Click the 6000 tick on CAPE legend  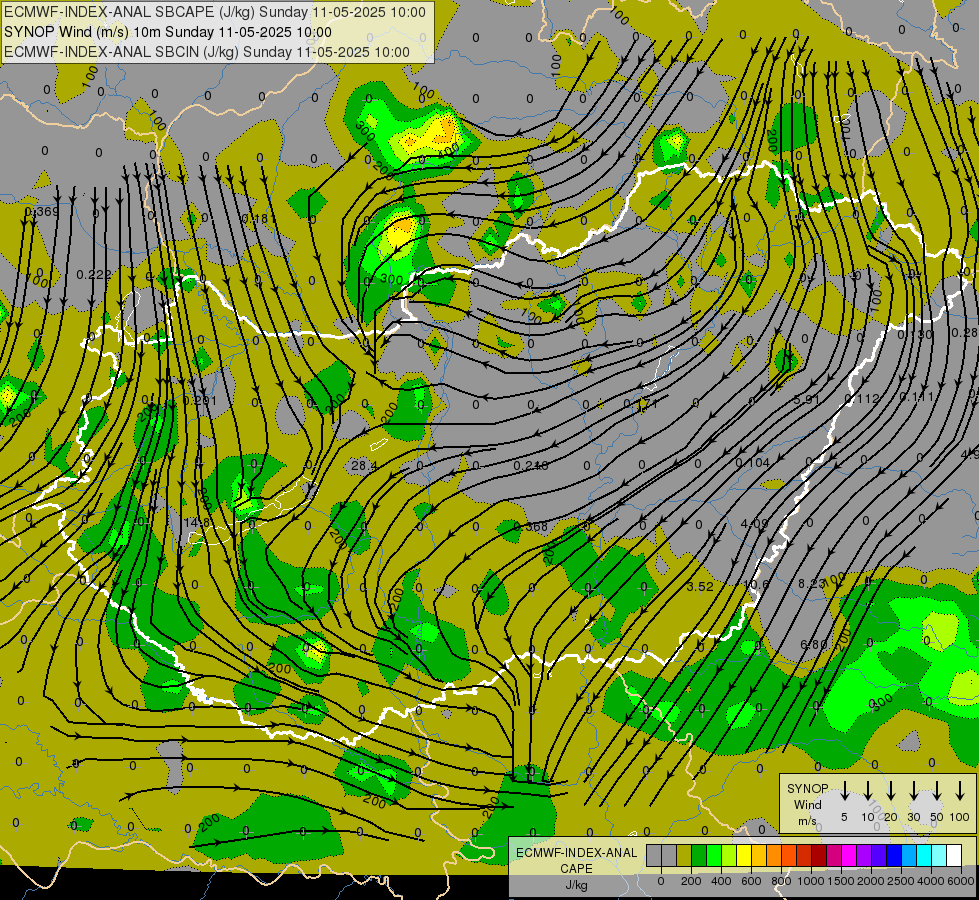(960, 881)
